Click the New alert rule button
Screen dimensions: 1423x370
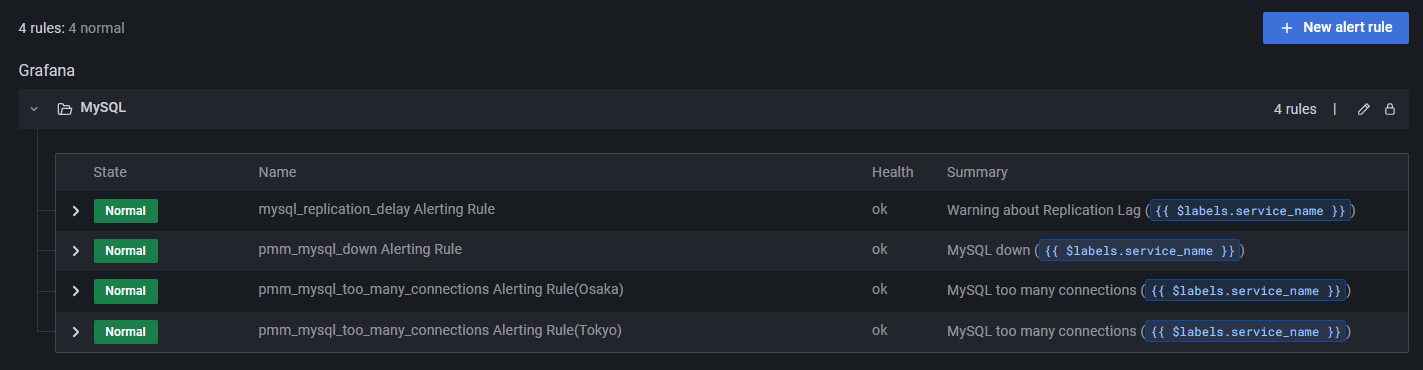click(1335, 28)
